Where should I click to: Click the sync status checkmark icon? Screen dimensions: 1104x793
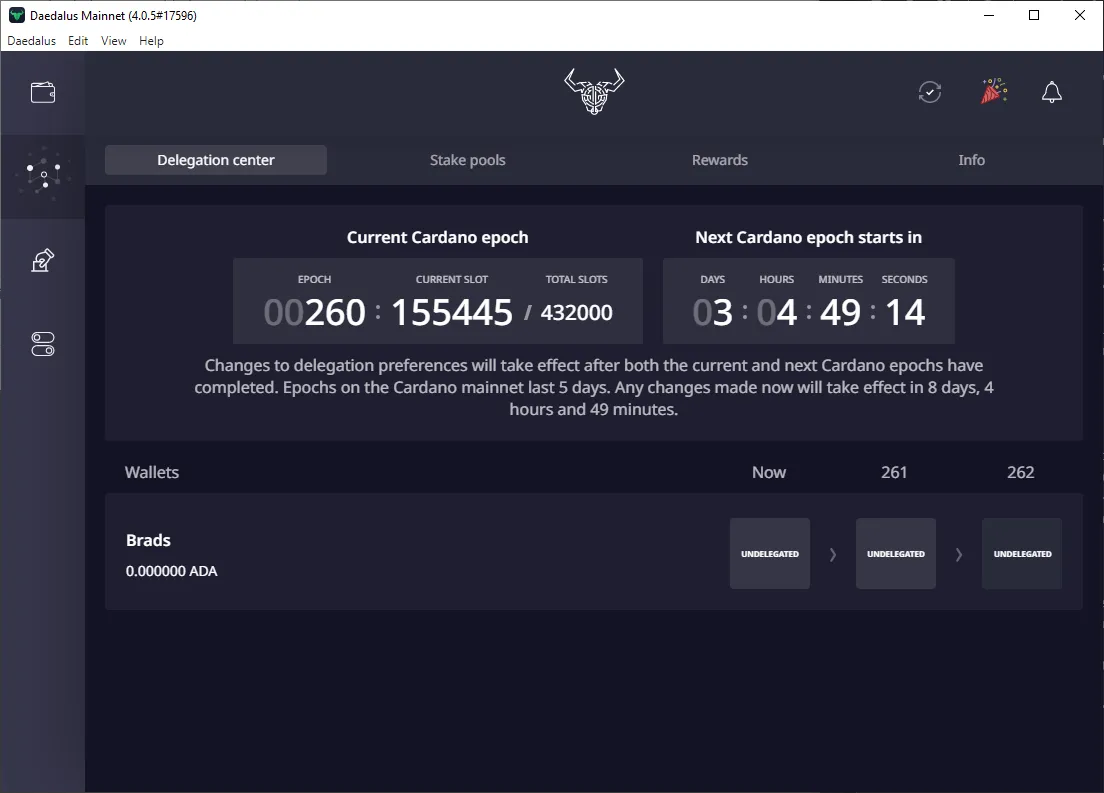(x=929, y=92)
